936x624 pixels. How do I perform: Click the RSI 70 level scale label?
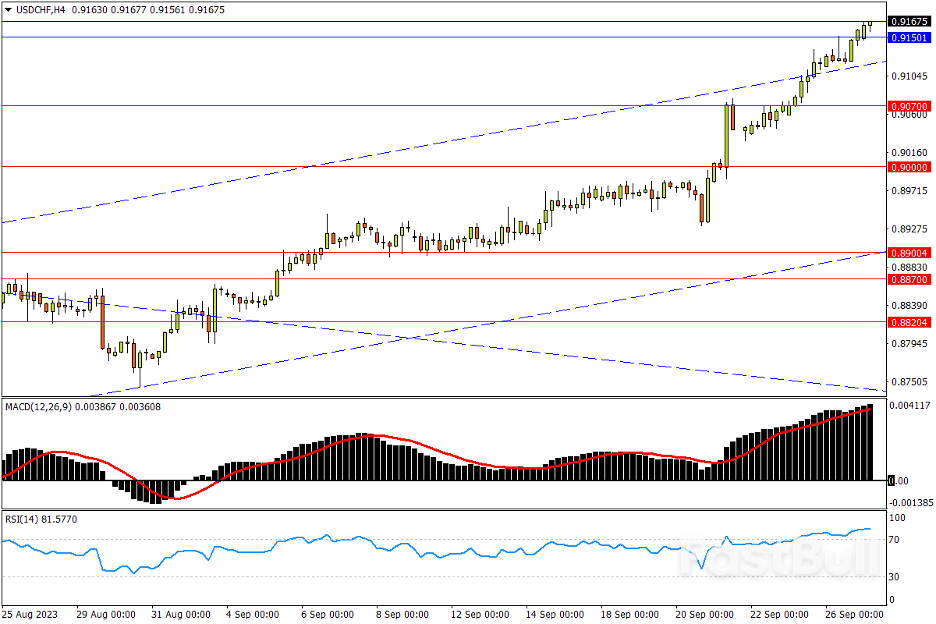tap(896, 540)
